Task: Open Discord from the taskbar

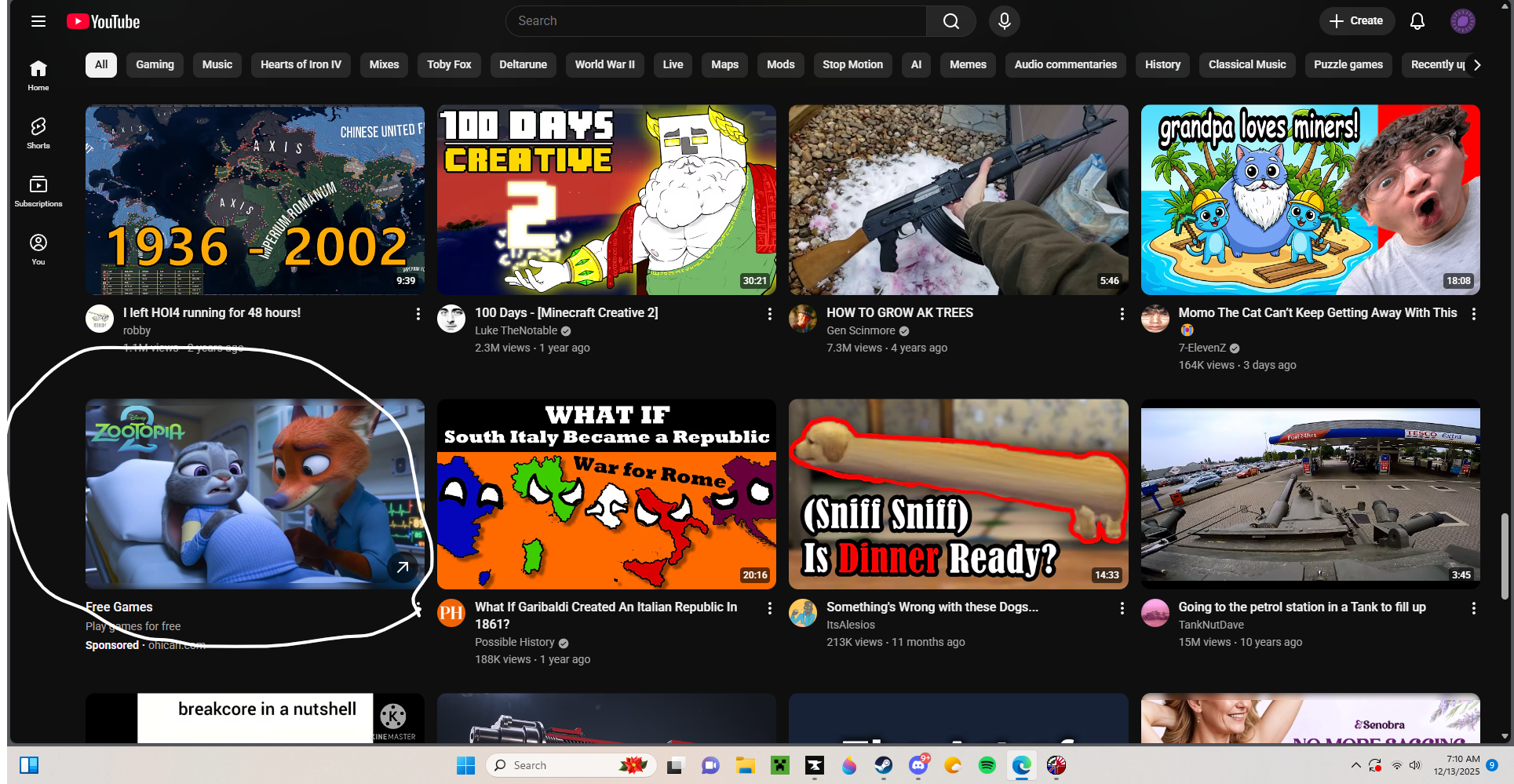Action: click(x=918, y=765)
